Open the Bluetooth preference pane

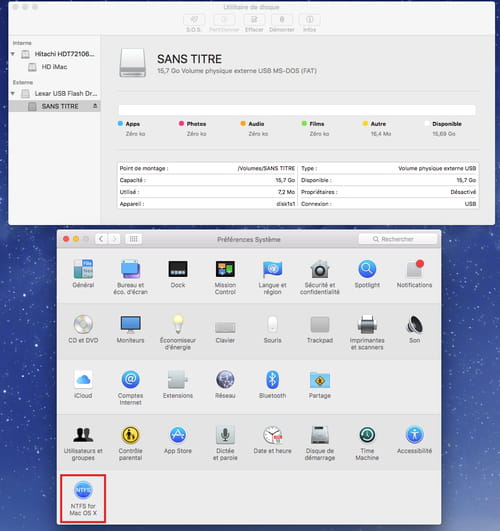click(272, 385)
